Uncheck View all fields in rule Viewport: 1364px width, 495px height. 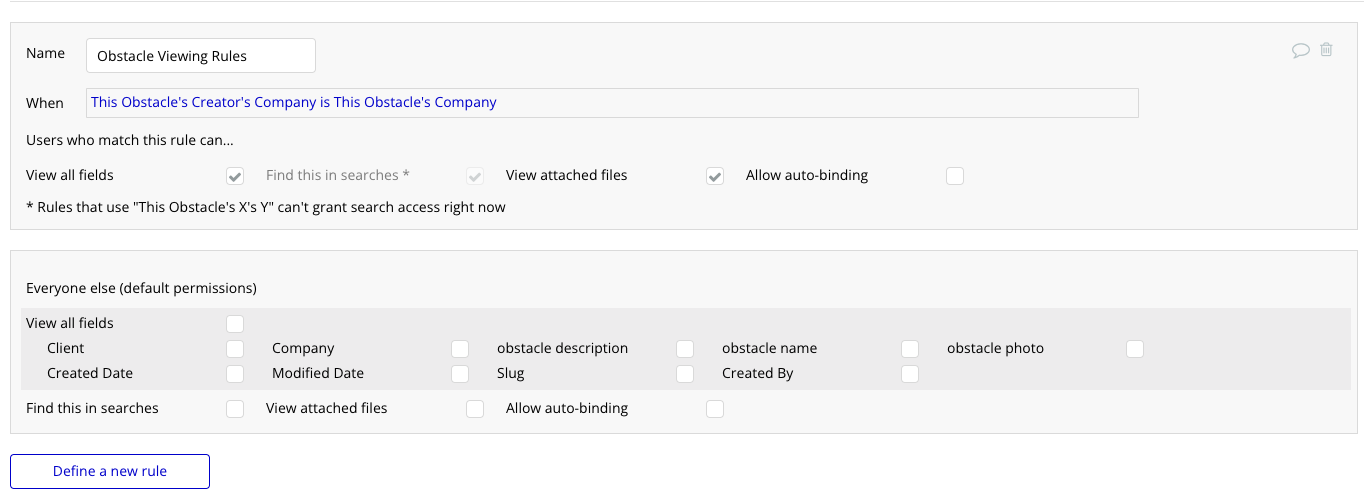click(x=235, y=176)
